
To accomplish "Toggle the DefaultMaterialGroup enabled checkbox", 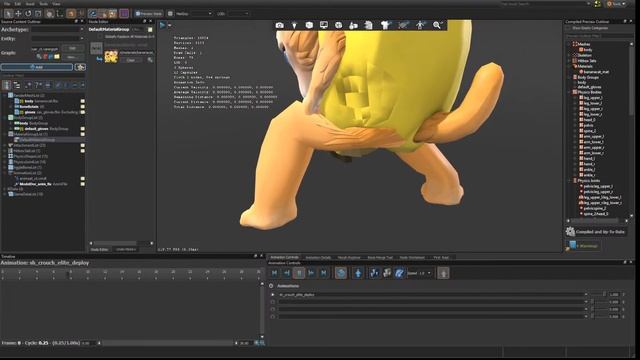I will (150, 30).
